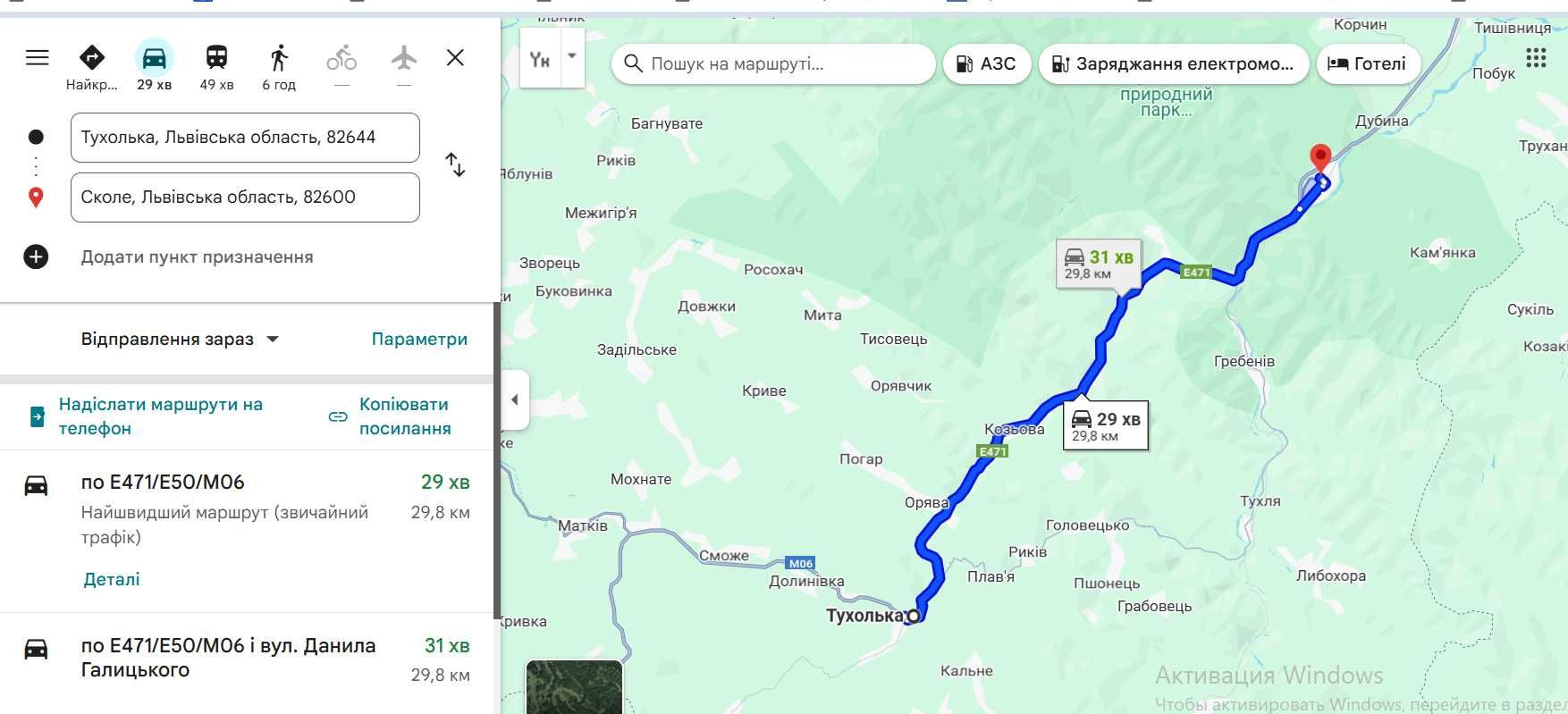Image resolution: width=1568 pixels, height=714 pixels.
Task: Open the satellite layer thumbnail
Action: click(574, 686)
